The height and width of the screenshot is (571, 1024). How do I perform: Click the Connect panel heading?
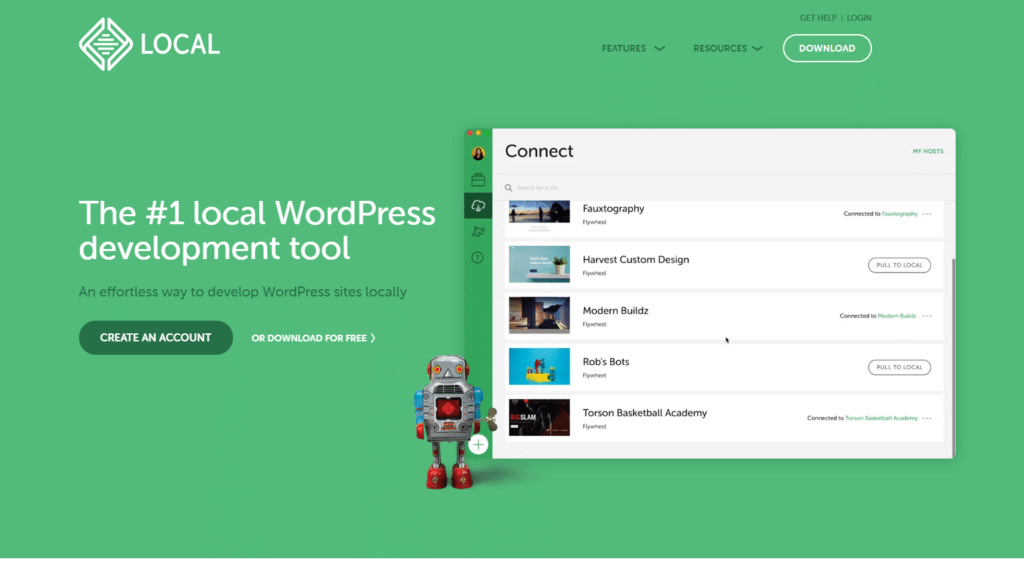click(539, 151)
